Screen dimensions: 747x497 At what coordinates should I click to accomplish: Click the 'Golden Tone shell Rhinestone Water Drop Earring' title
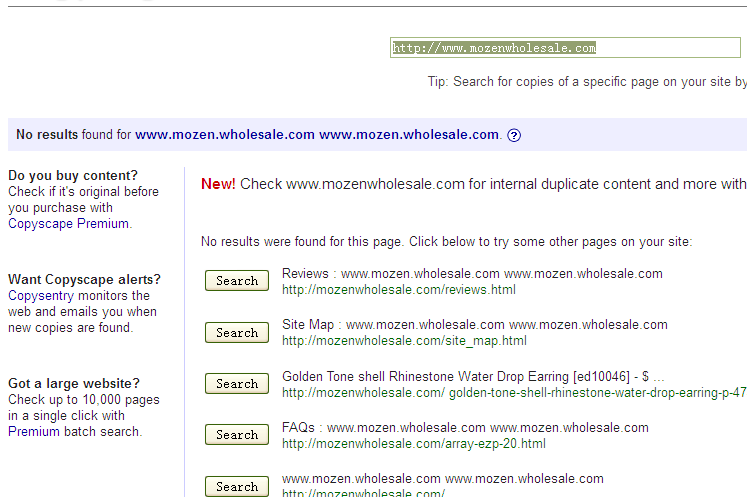click(x=473, y=376)
